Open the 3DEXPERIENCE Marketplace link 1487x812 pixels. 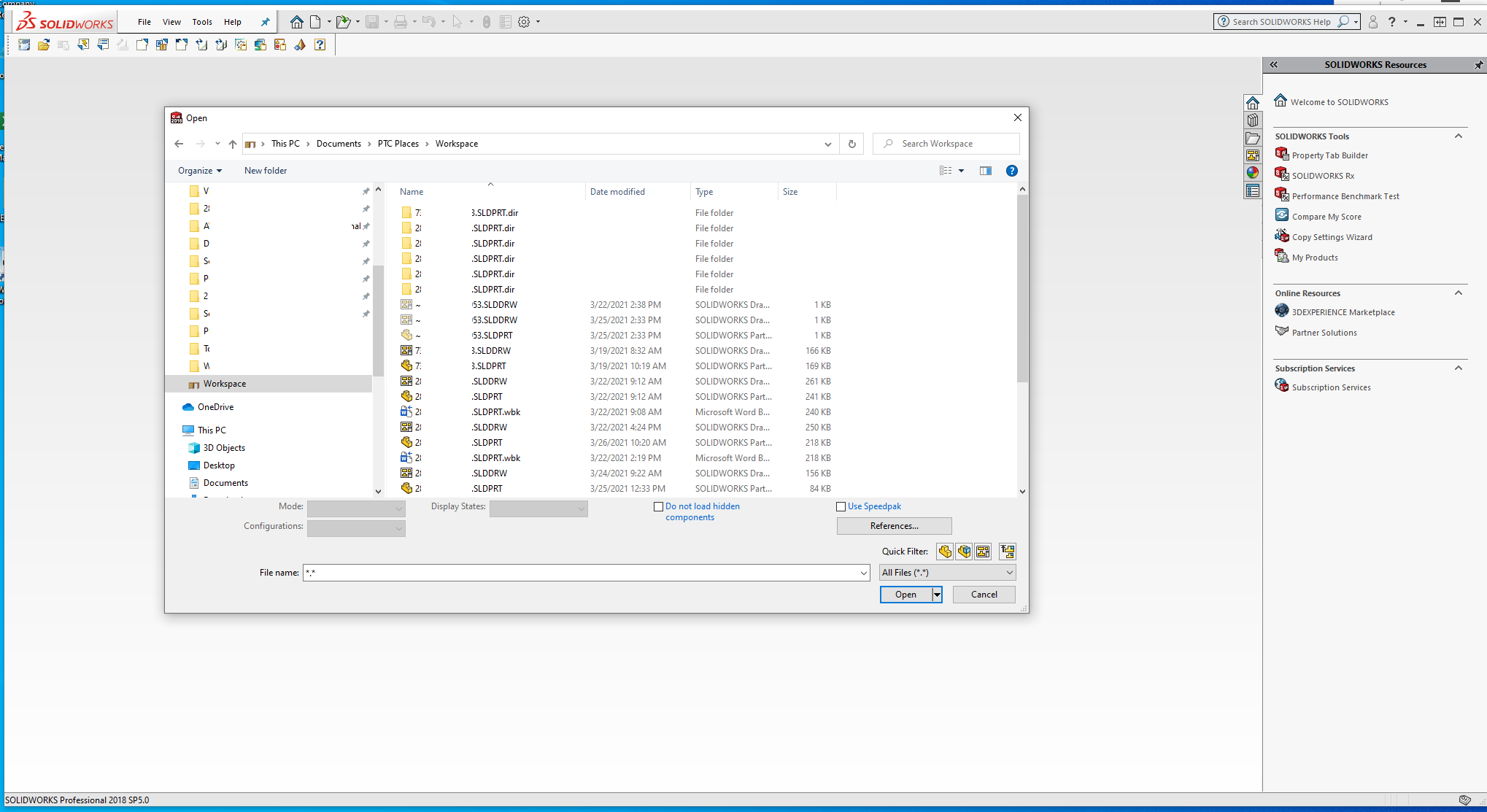1343,312
